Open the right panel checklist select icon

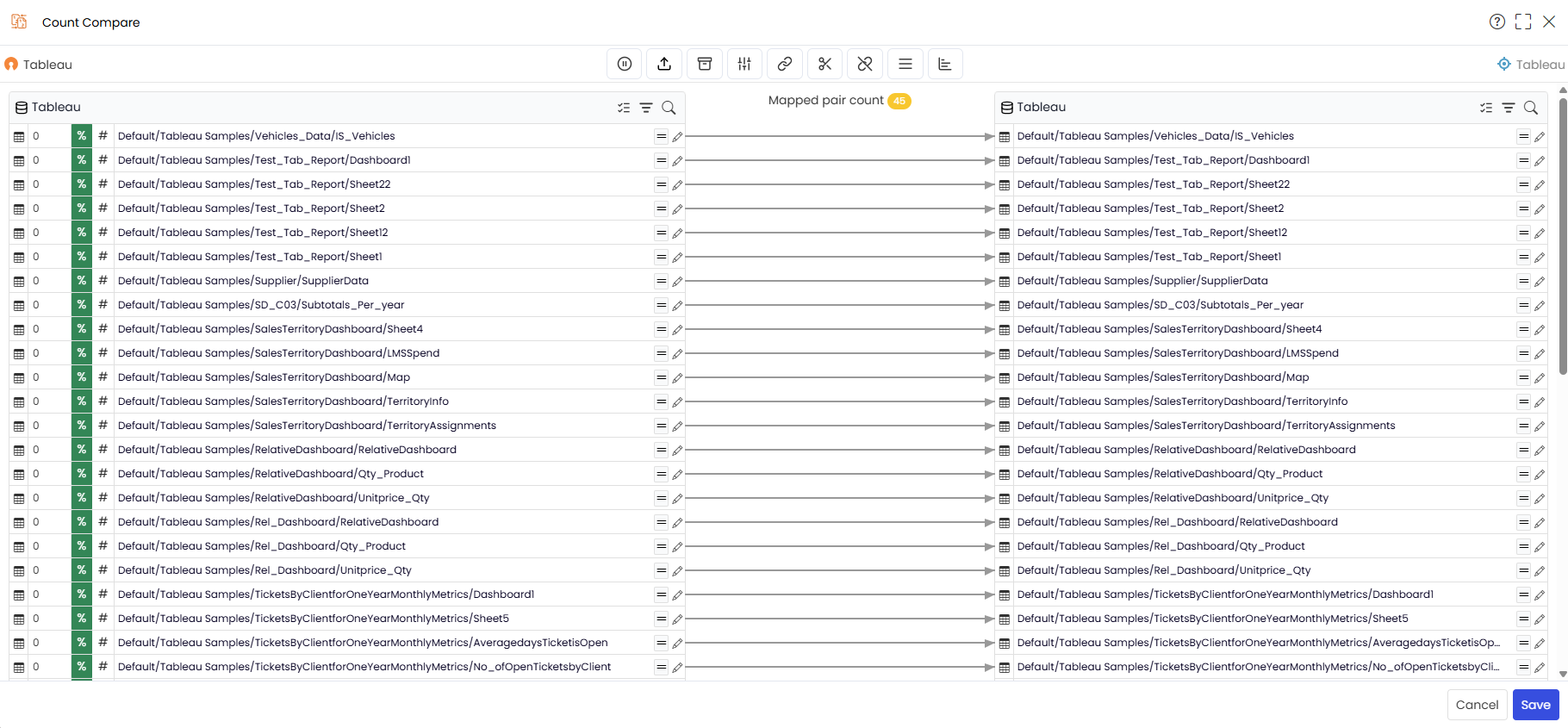[x=1486, y=108]
